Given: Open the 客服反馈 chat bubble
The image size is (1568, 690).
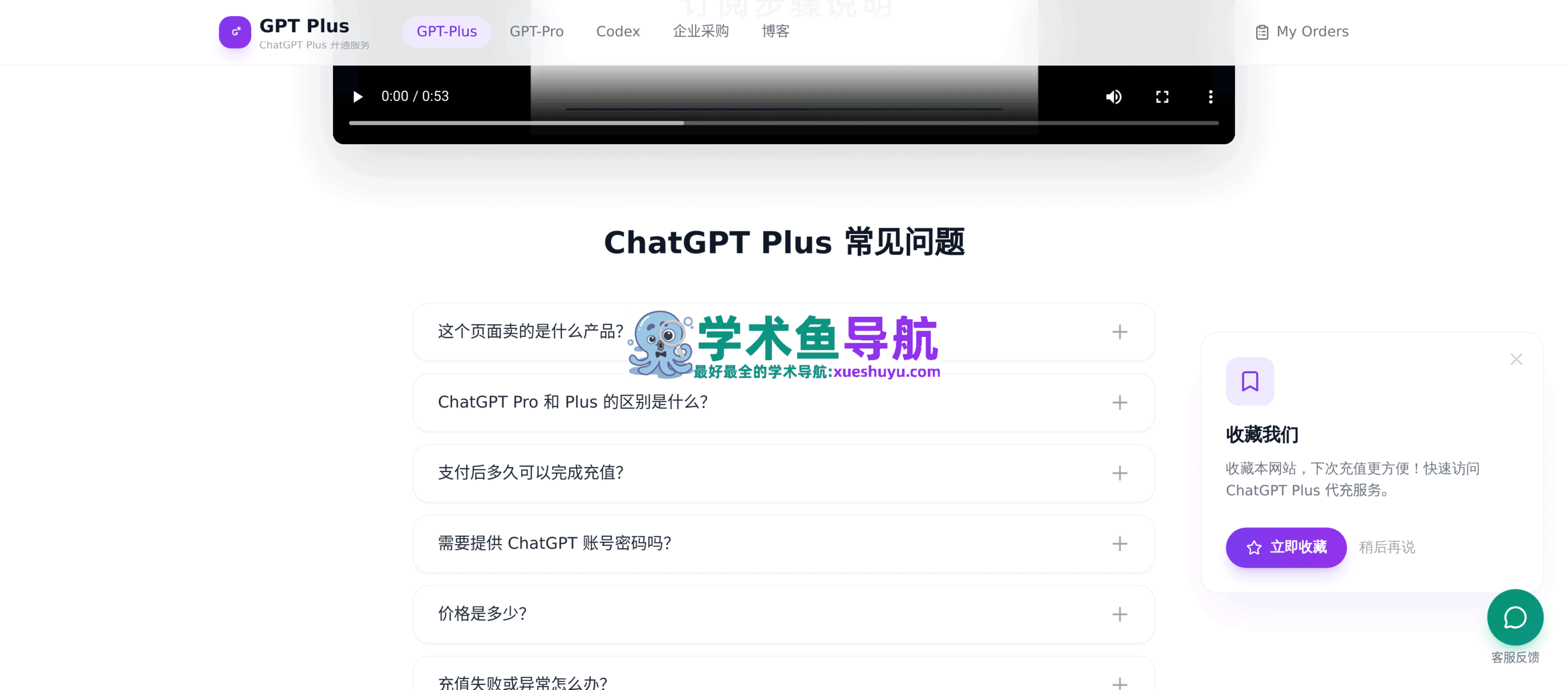Looking at the screenshot, I should point(1515,617).
